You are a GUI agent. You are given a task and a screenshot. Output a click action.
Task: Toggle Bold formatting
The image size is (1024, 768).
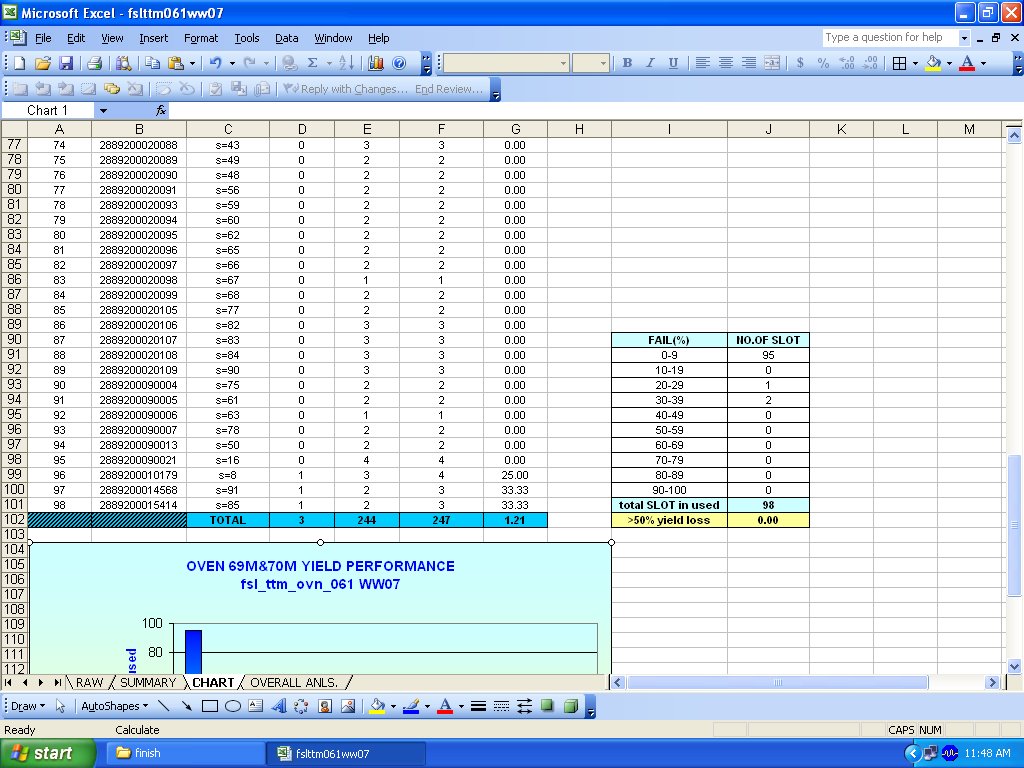click(x=627, y=63)
